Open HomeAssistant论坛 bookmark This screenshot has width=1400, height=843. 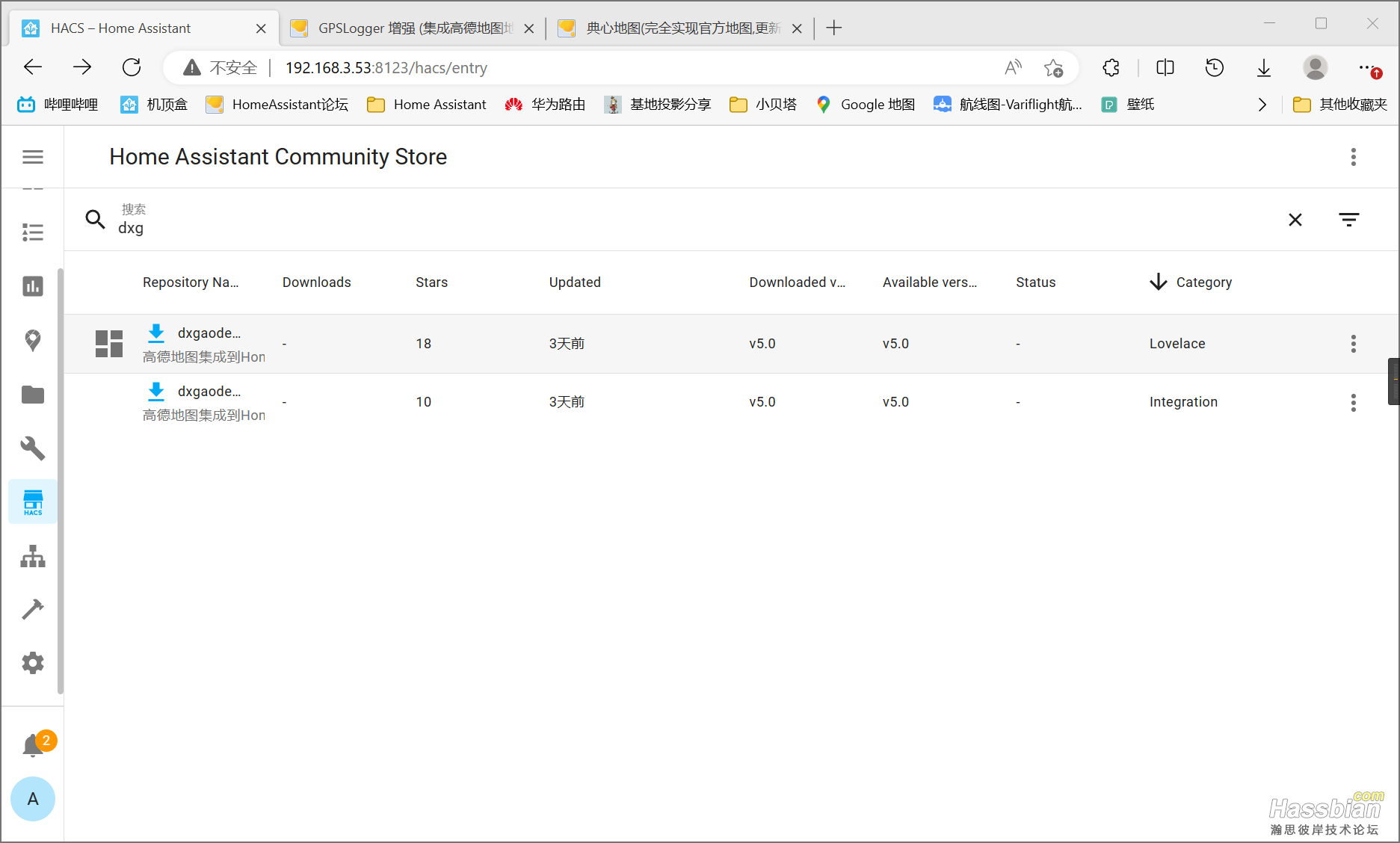click(277, 105)
